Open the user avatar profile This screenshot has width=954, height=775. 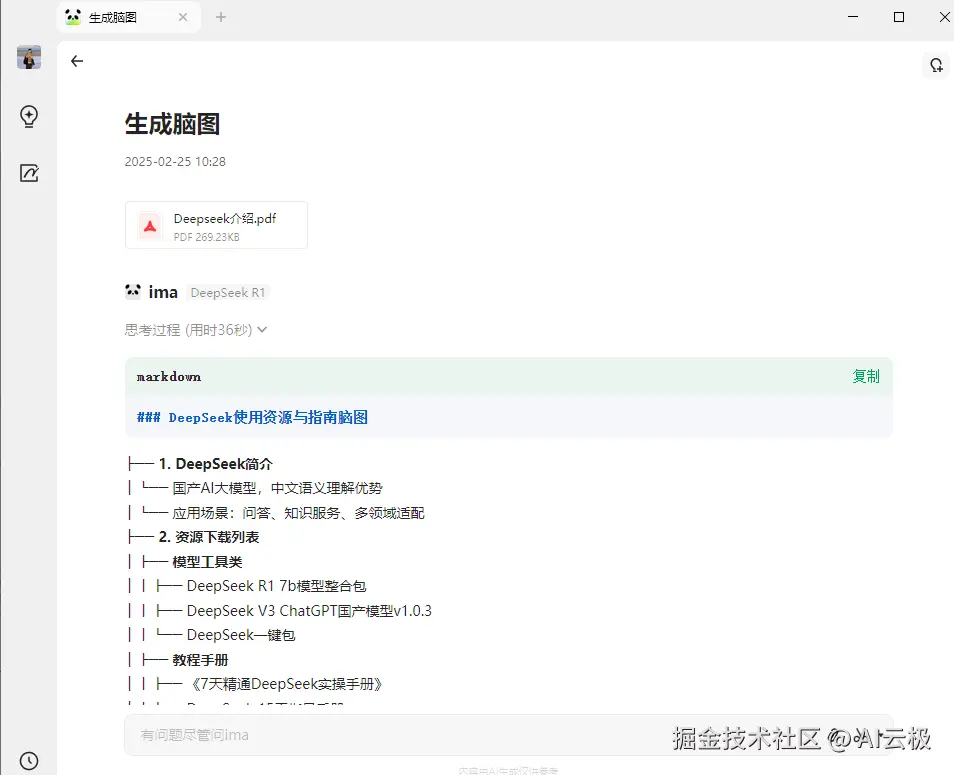[x=29, y=57]
